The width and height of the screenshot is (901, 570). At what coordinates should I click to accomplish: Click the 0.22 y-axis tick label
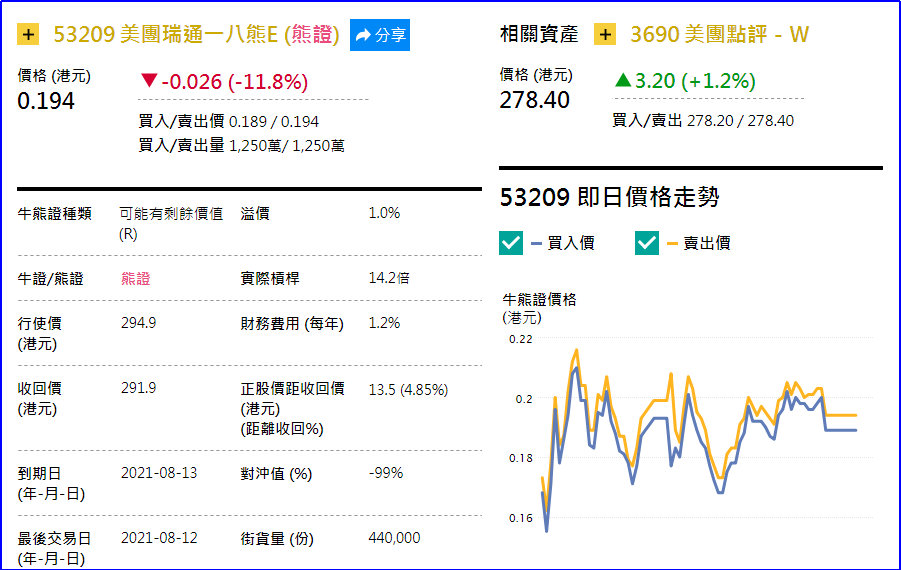point(521,339)
